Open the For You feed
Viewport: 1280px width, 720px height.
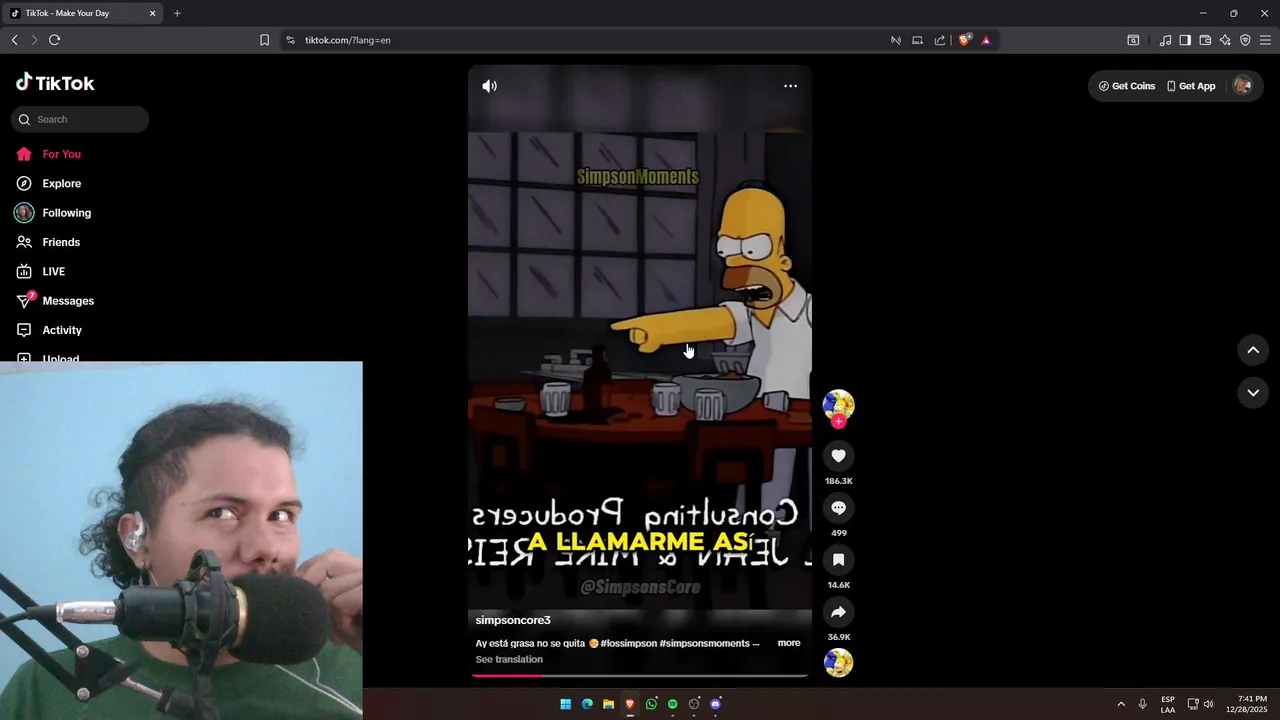[x=49, y=154]
